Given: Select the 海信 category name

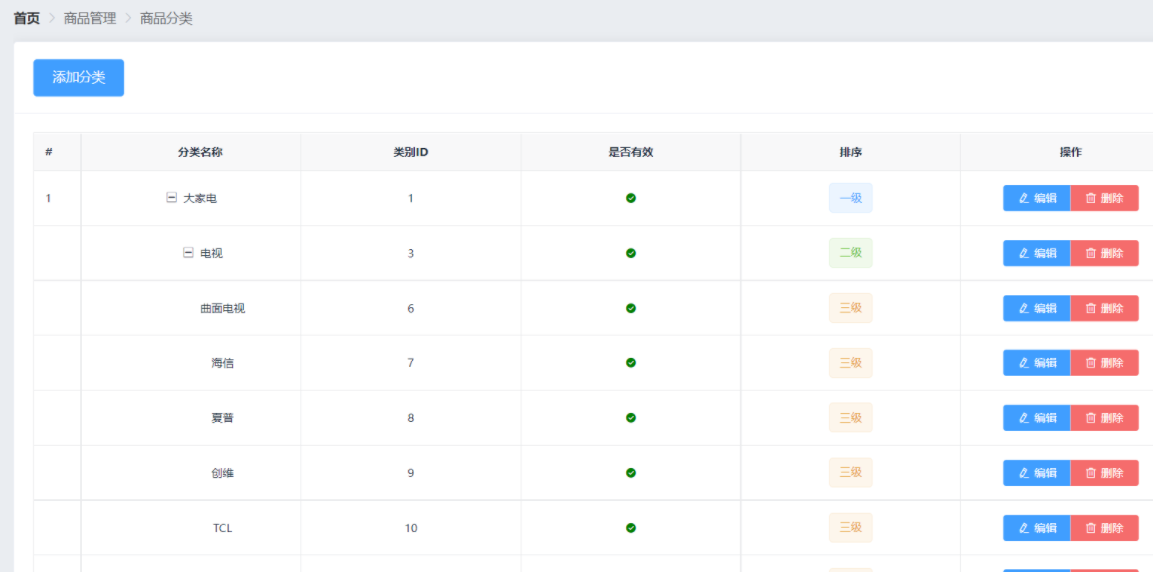Looking at the screenshot, I should tap(223, 362).
